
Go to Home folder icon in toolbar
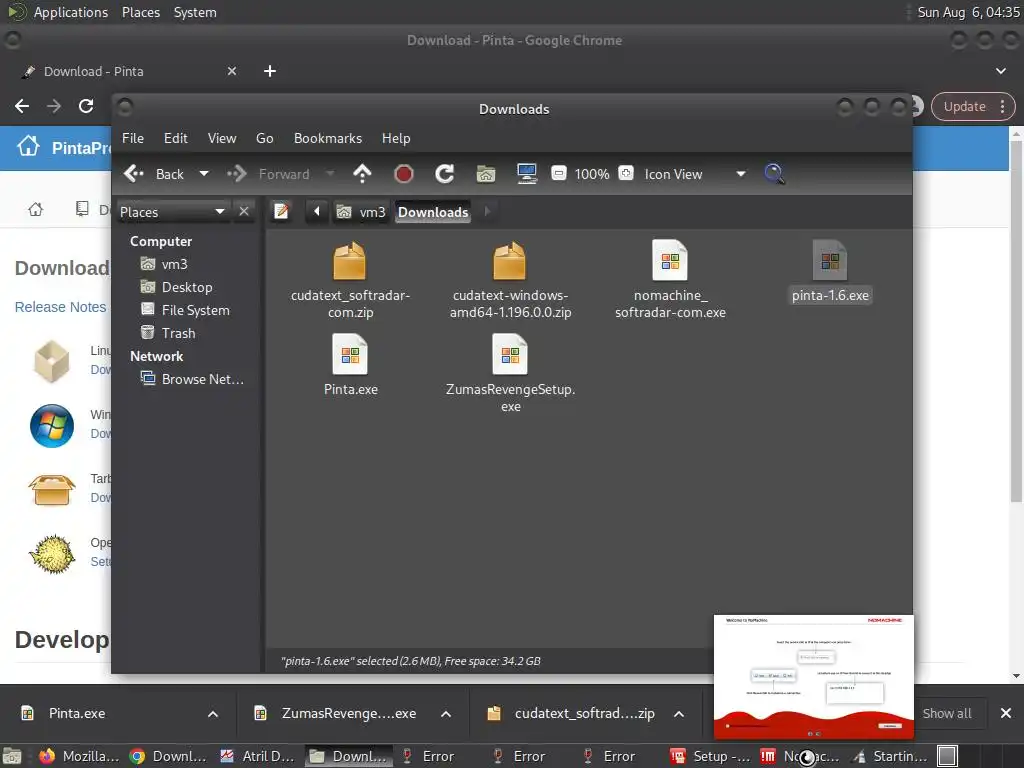coord(486,174)
